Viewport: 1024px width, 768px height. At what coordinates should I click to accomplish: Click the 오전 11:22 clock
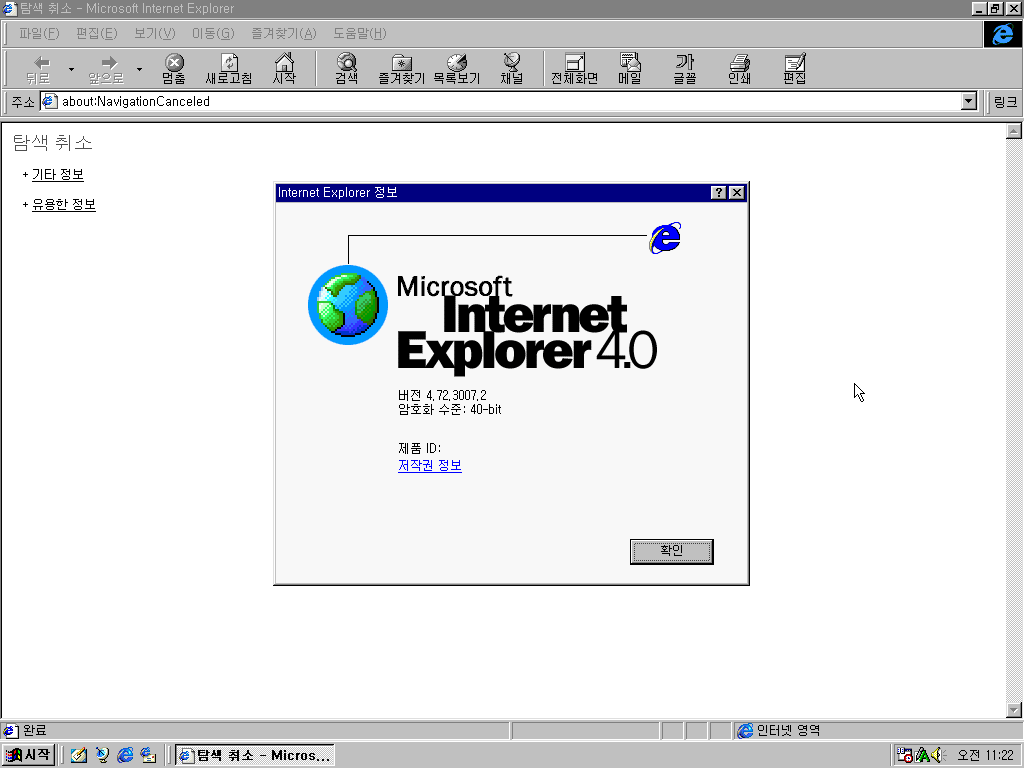point(985,755)
